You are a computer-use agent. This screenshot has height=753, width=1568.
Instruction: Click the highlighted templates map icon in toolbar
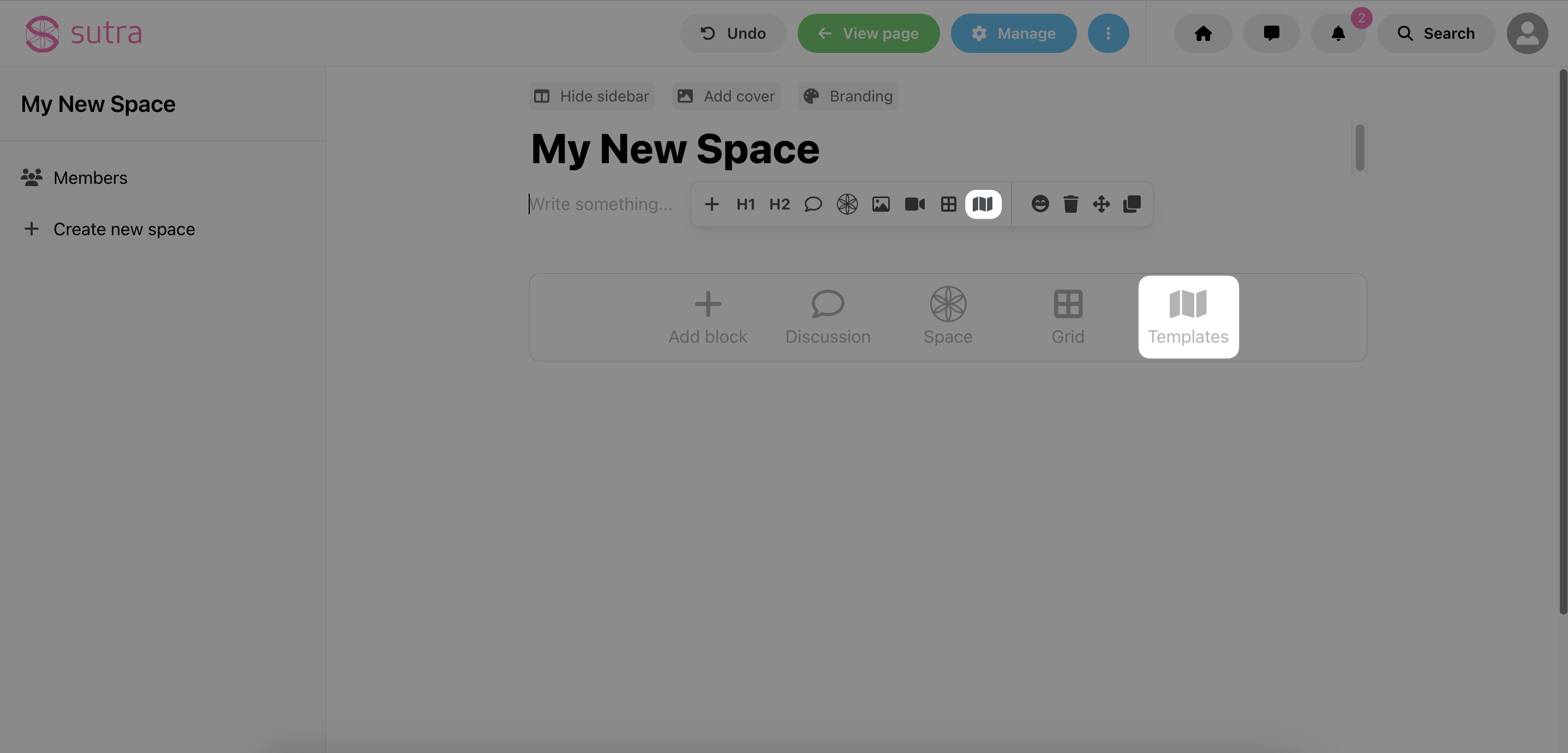coord(983,204)
